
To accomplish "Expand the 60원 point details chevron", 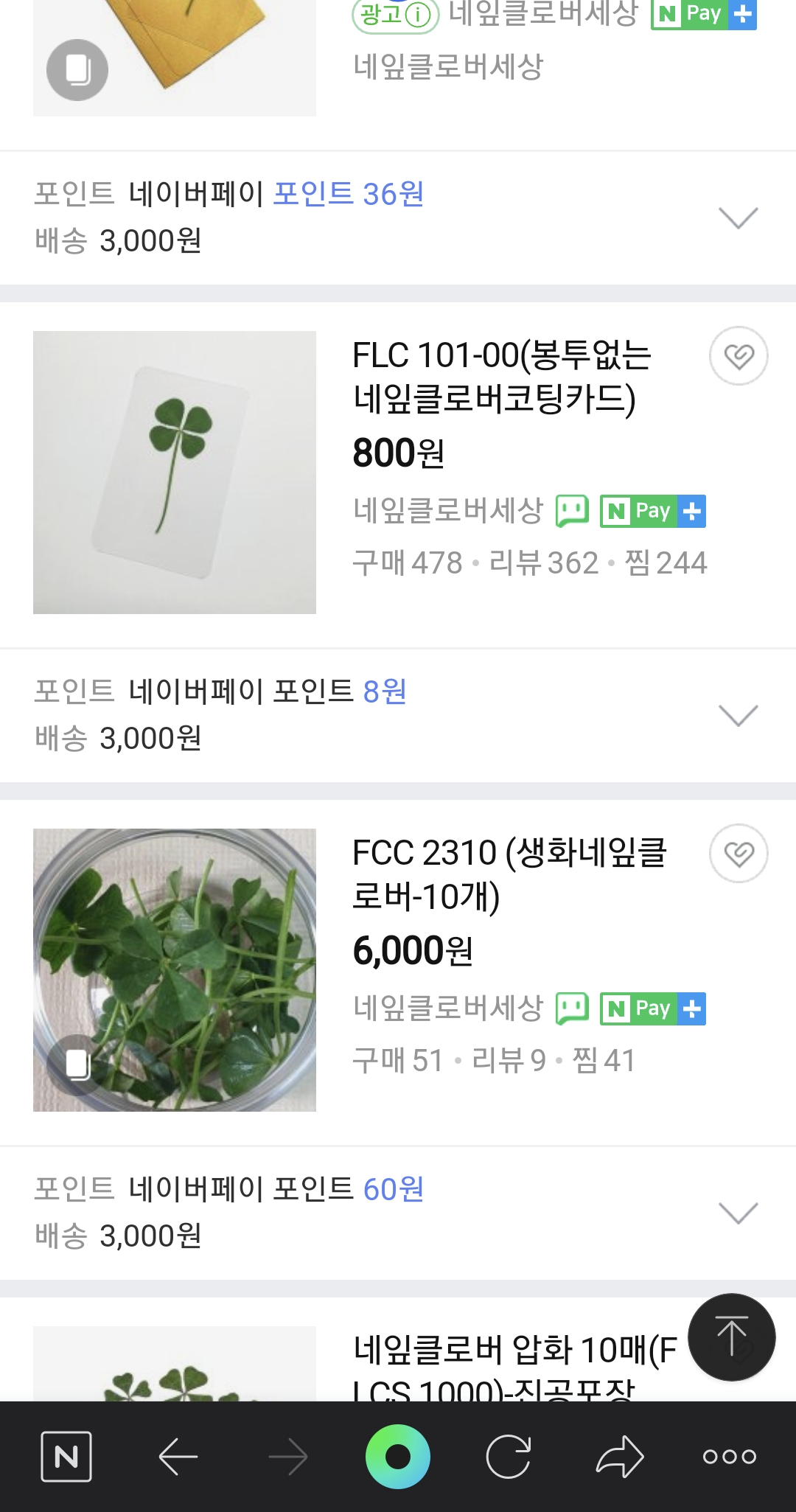I will tap(738, 1213).
